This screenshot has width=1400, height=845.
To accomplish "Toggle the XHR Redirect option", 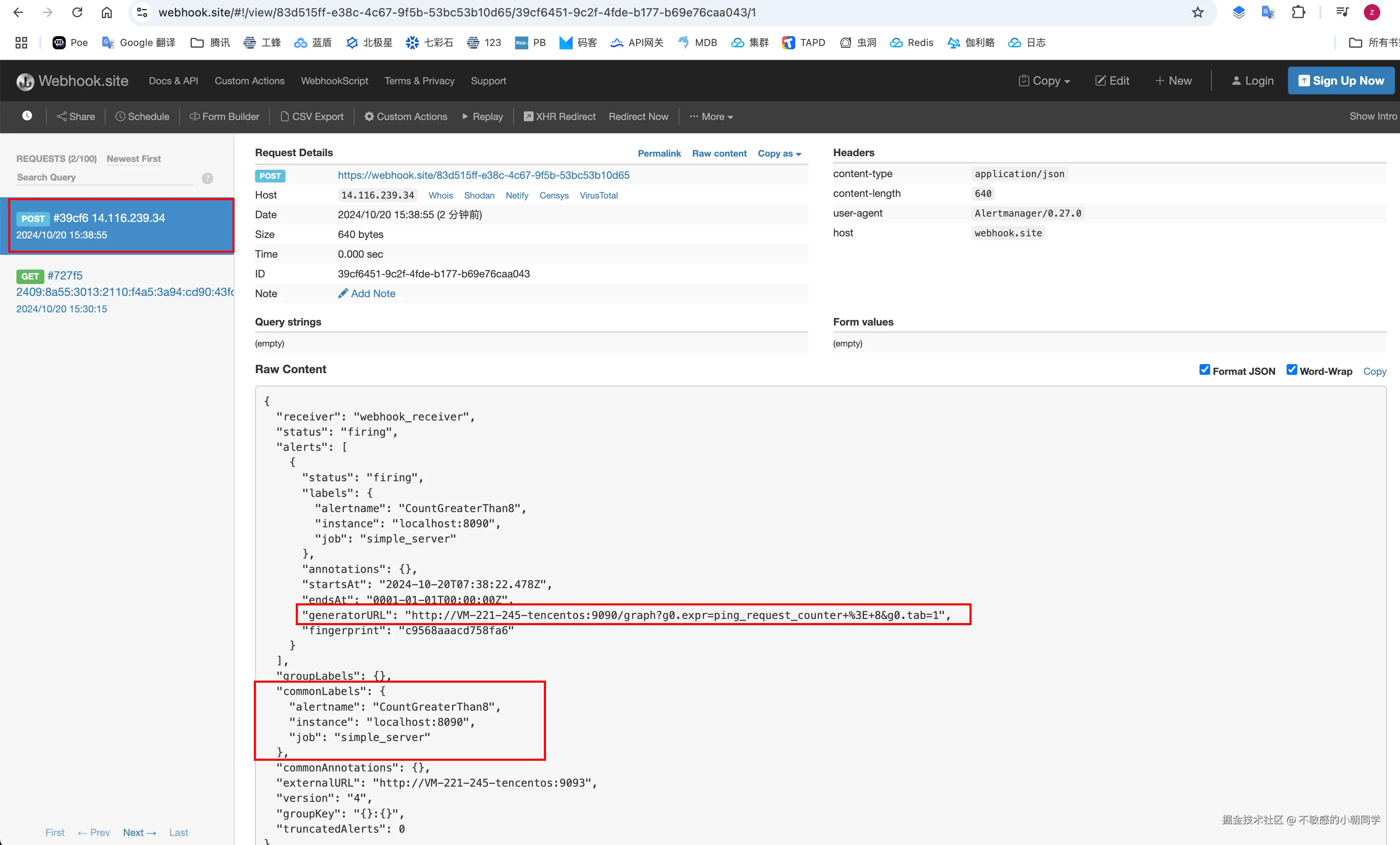I will (x=559, y=117).
